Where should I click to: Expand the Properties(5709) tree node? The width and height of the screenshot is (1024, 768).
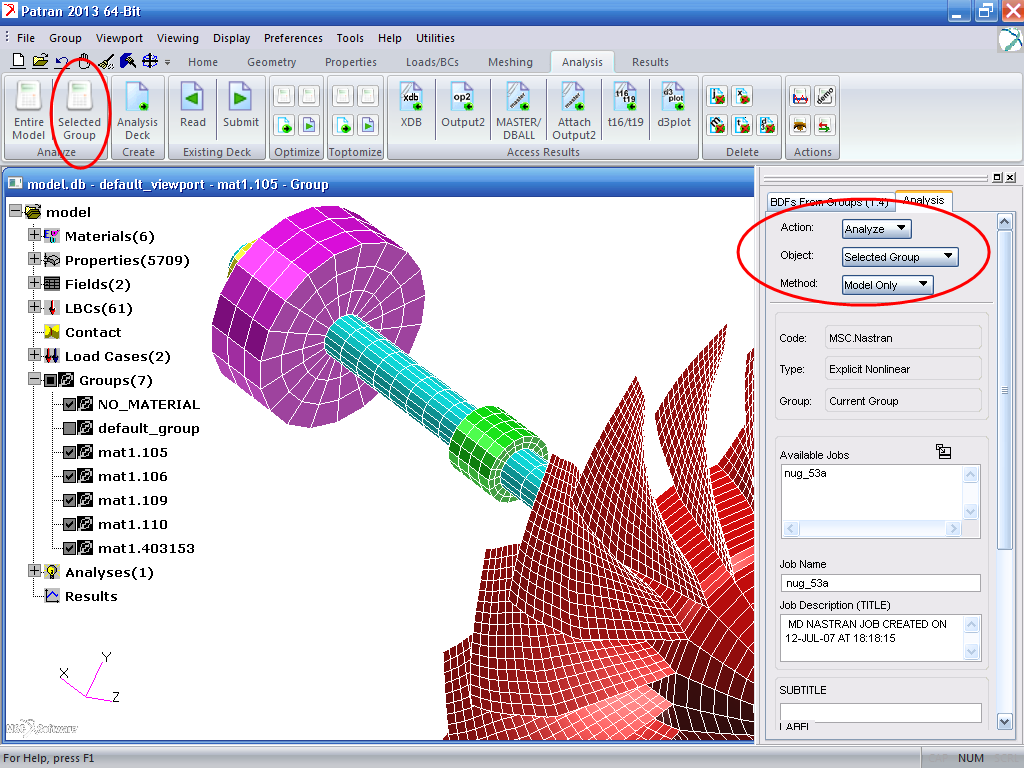35,258
